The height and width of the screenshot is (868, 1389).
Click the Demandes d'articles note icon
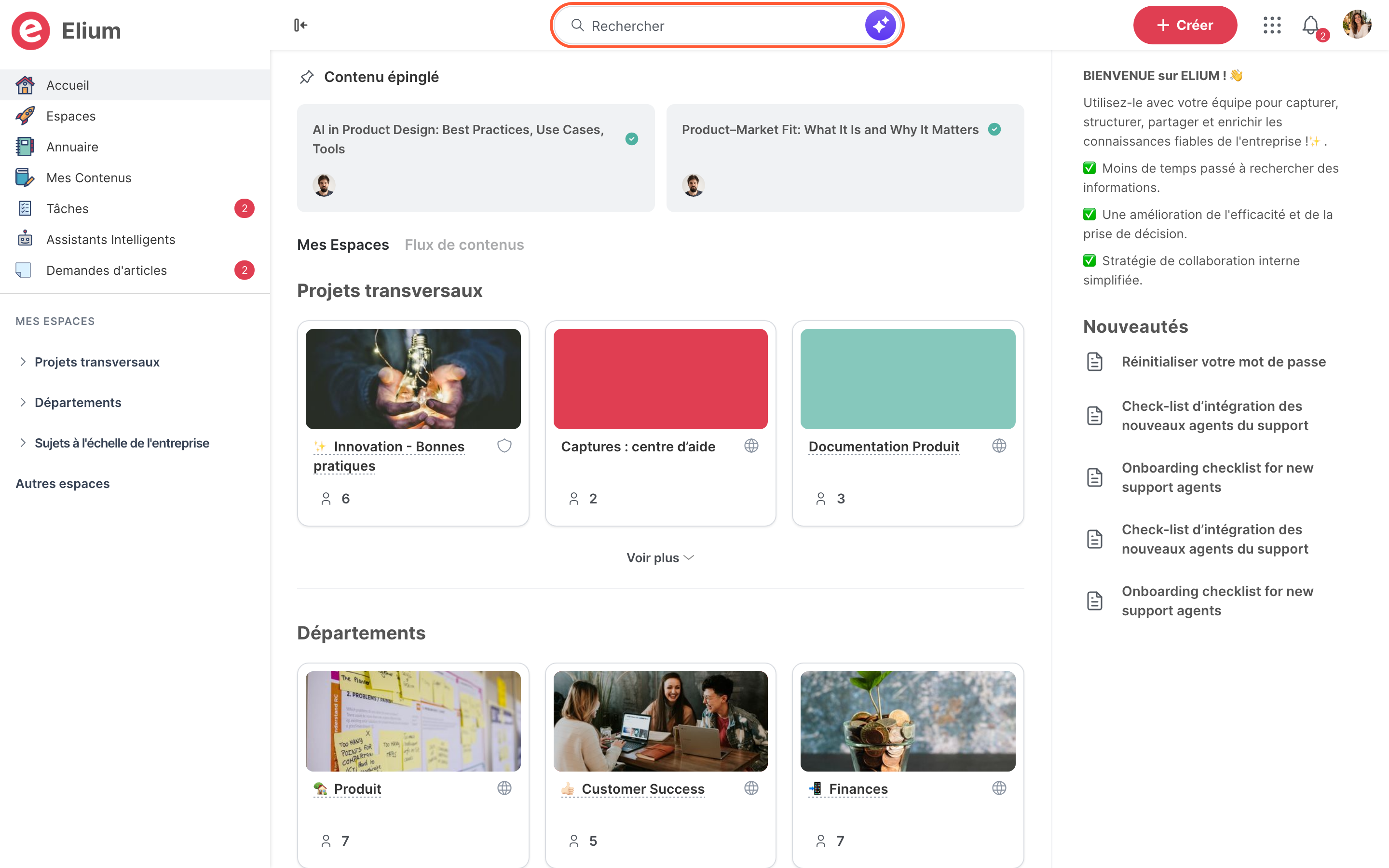[x=24, y=270]
